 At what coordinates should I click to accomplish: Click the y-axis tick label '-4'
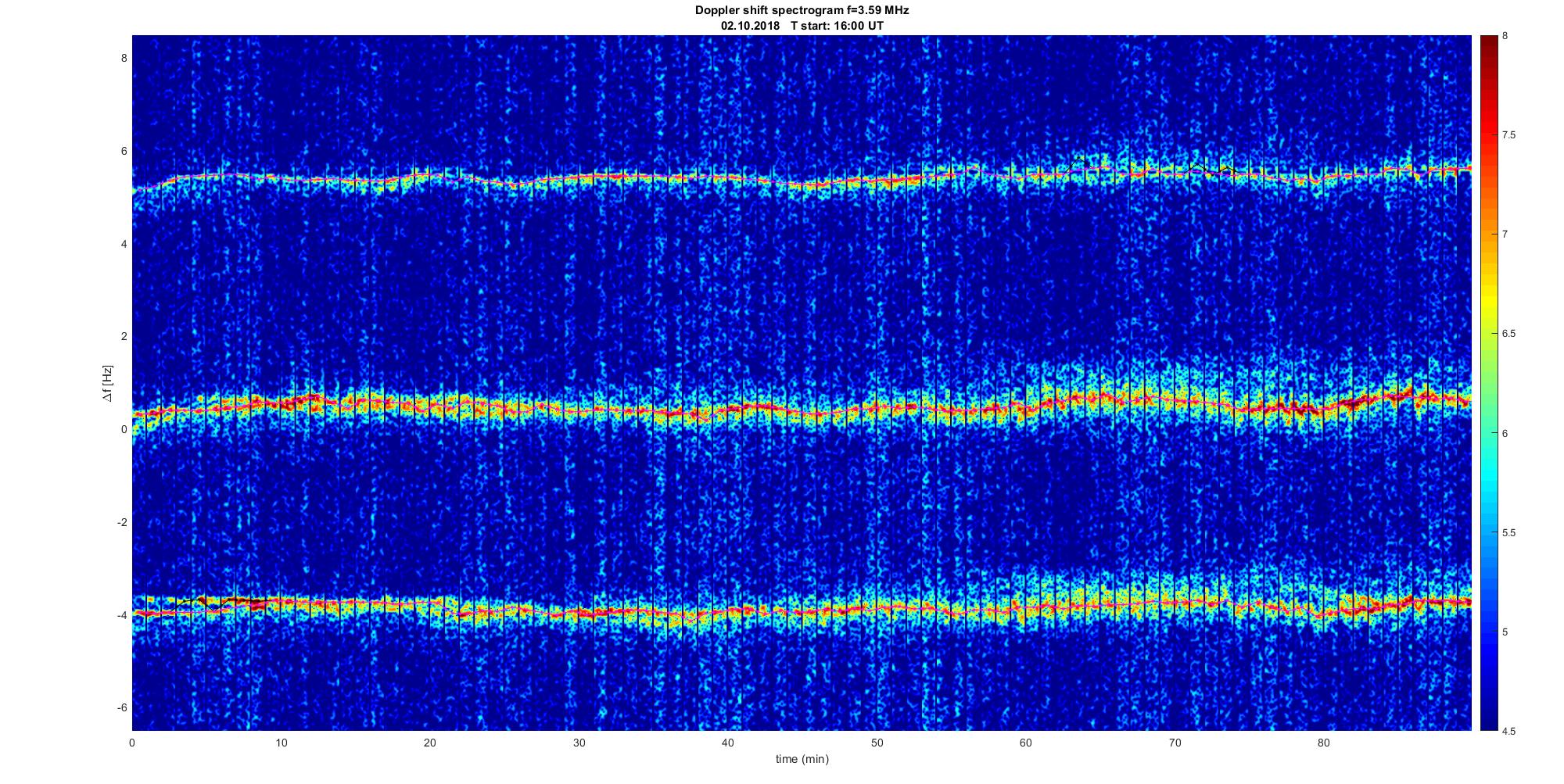[122, 615]
